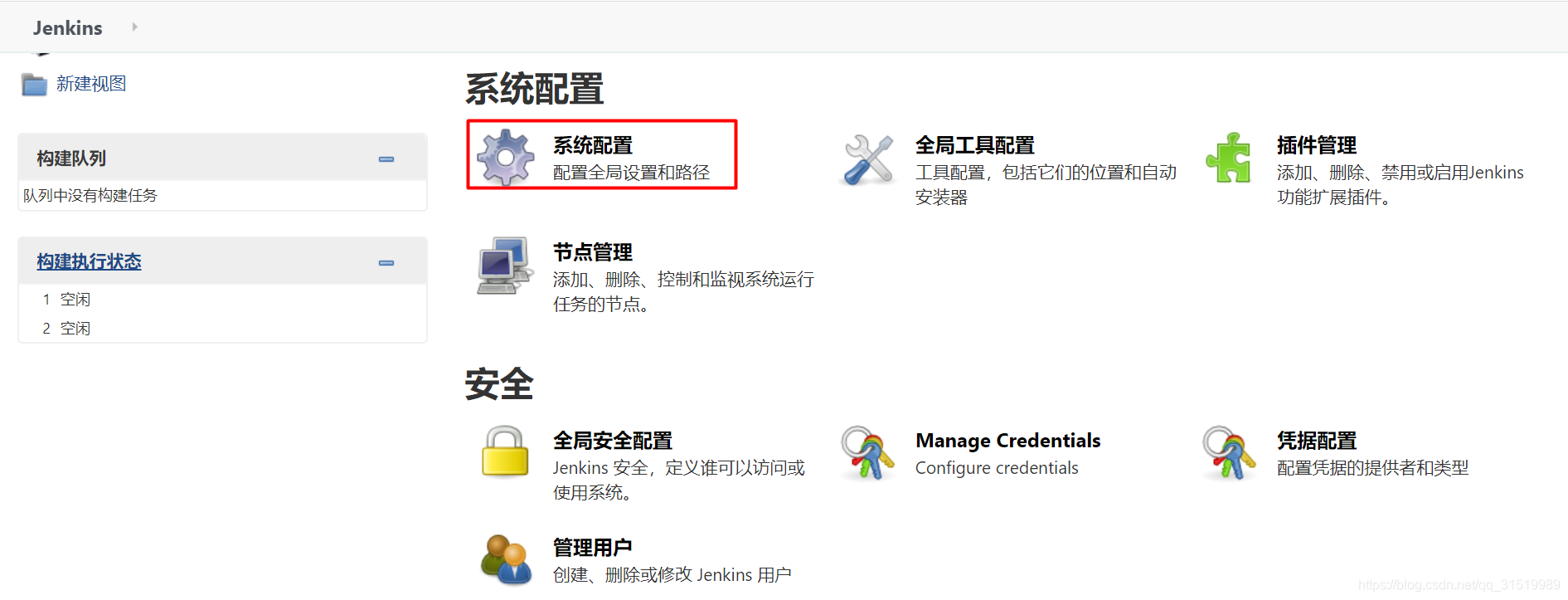Open the 插件管理 link
Image resolution: width=1568 pixels, height=600 pixels.
click(x=1317, y=145)
